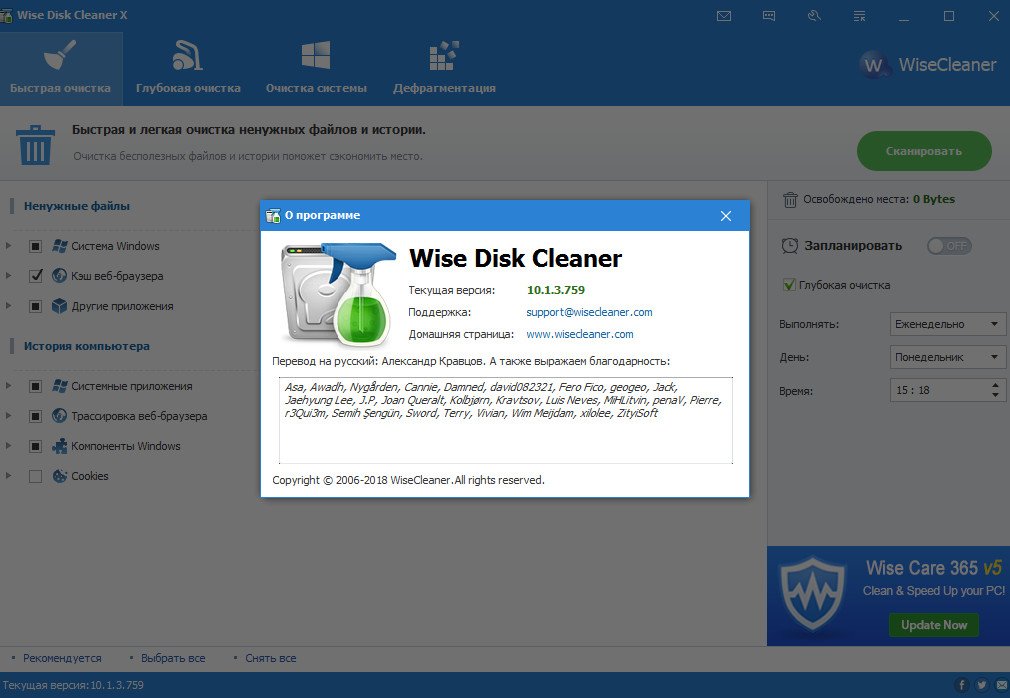Viewport: 1010px width, 698px height.
Task: Click the Ненужные файлы section header
Action: pyautogui.click(x=77, y=206)
